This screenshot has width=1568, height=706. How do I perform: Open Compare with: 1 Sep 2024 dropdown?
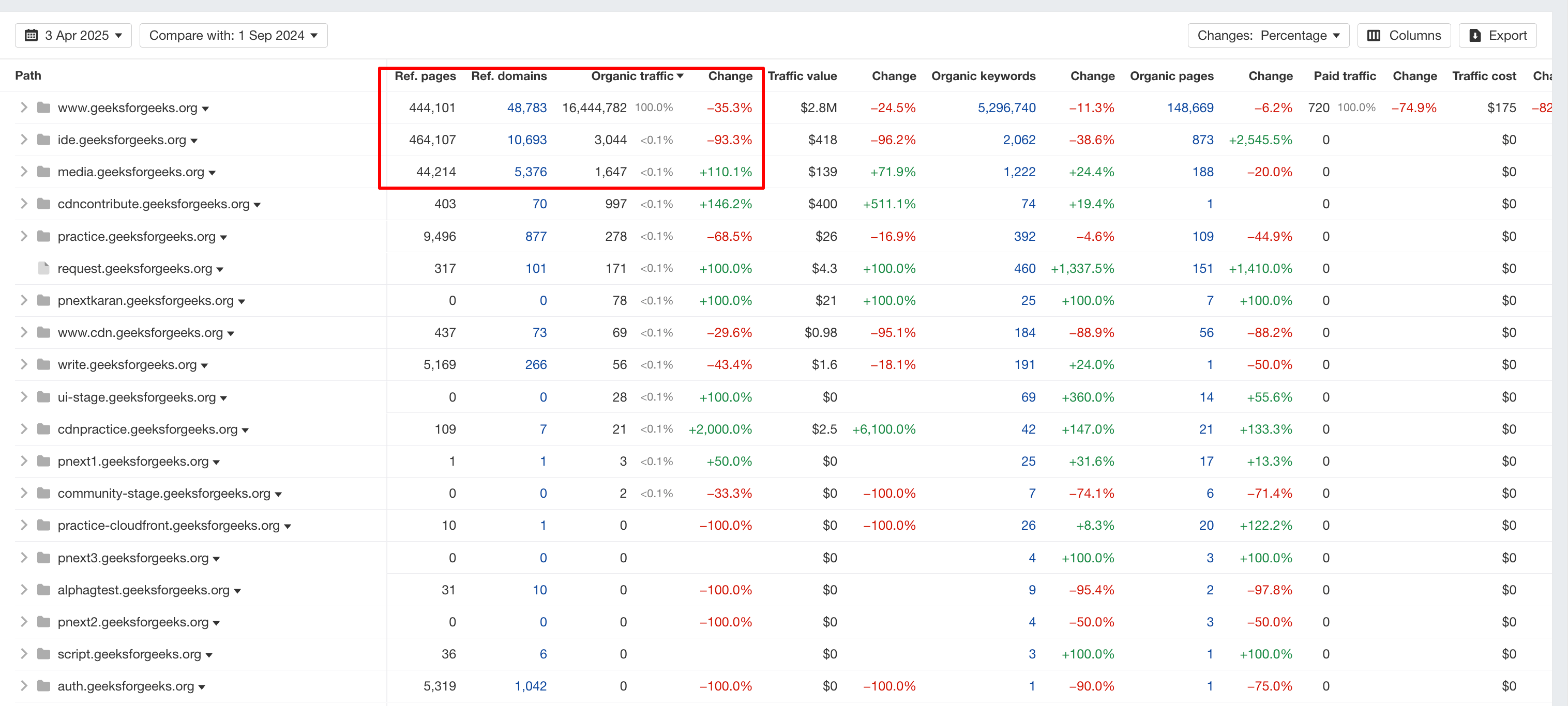pos(233,35)
